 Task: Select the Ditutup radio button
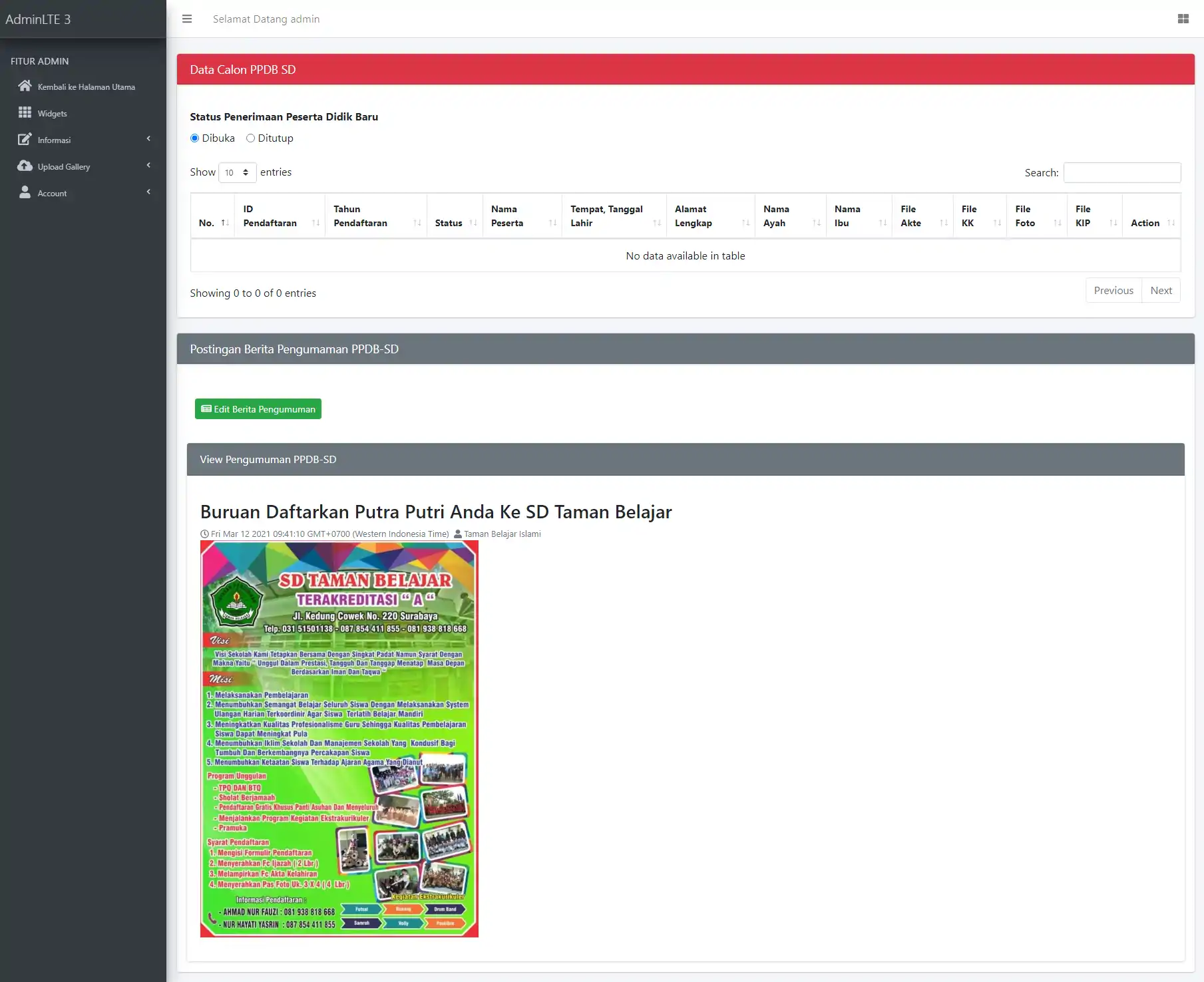click(x=250, y=138)
